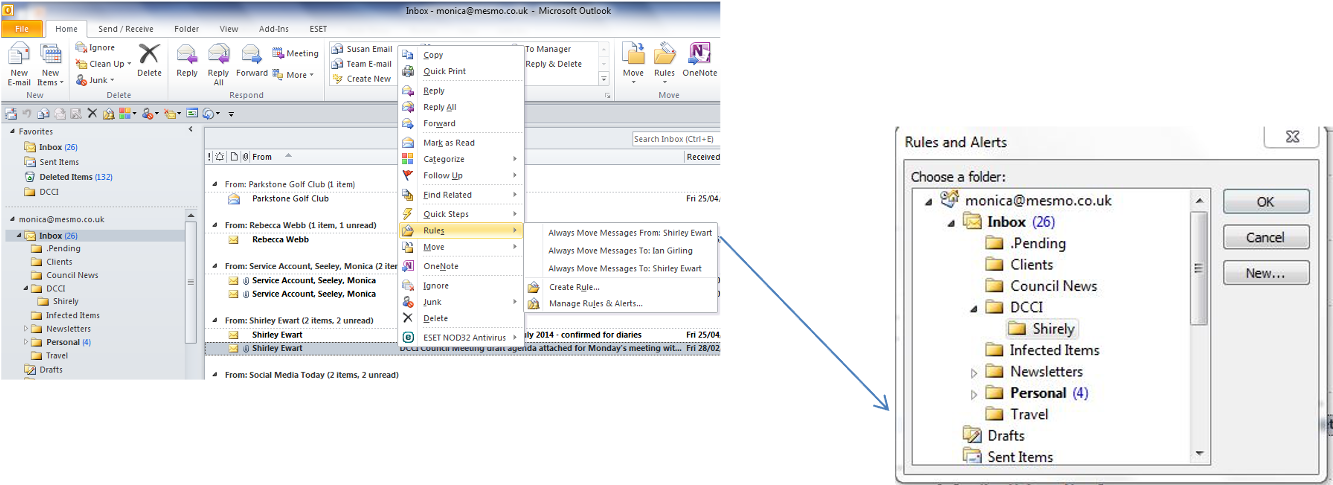Image resolution: width=1333 pixels, height=485 pixels.
Task: Open ESET NOD32 Antivirus submenu
Action: (x=461, y=338)
